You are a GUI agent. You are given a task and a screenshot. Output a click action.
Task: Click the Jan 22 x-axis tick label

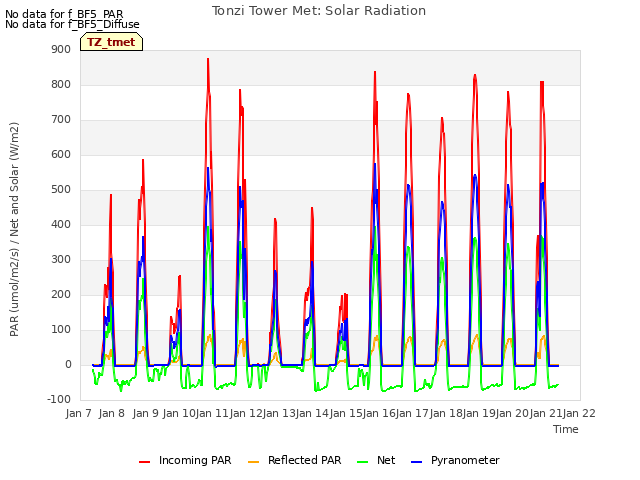[x=579, y=413]
